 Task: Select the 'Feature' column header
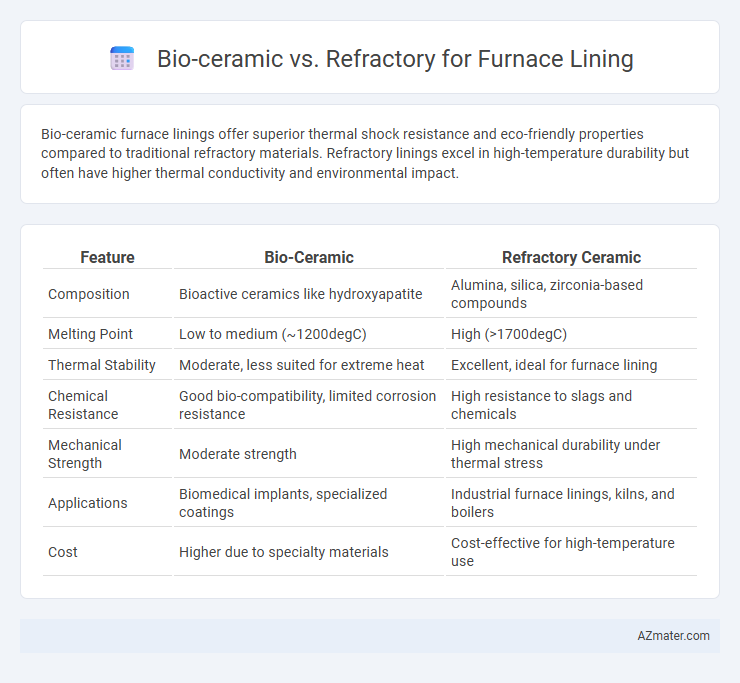pos(107,257)
